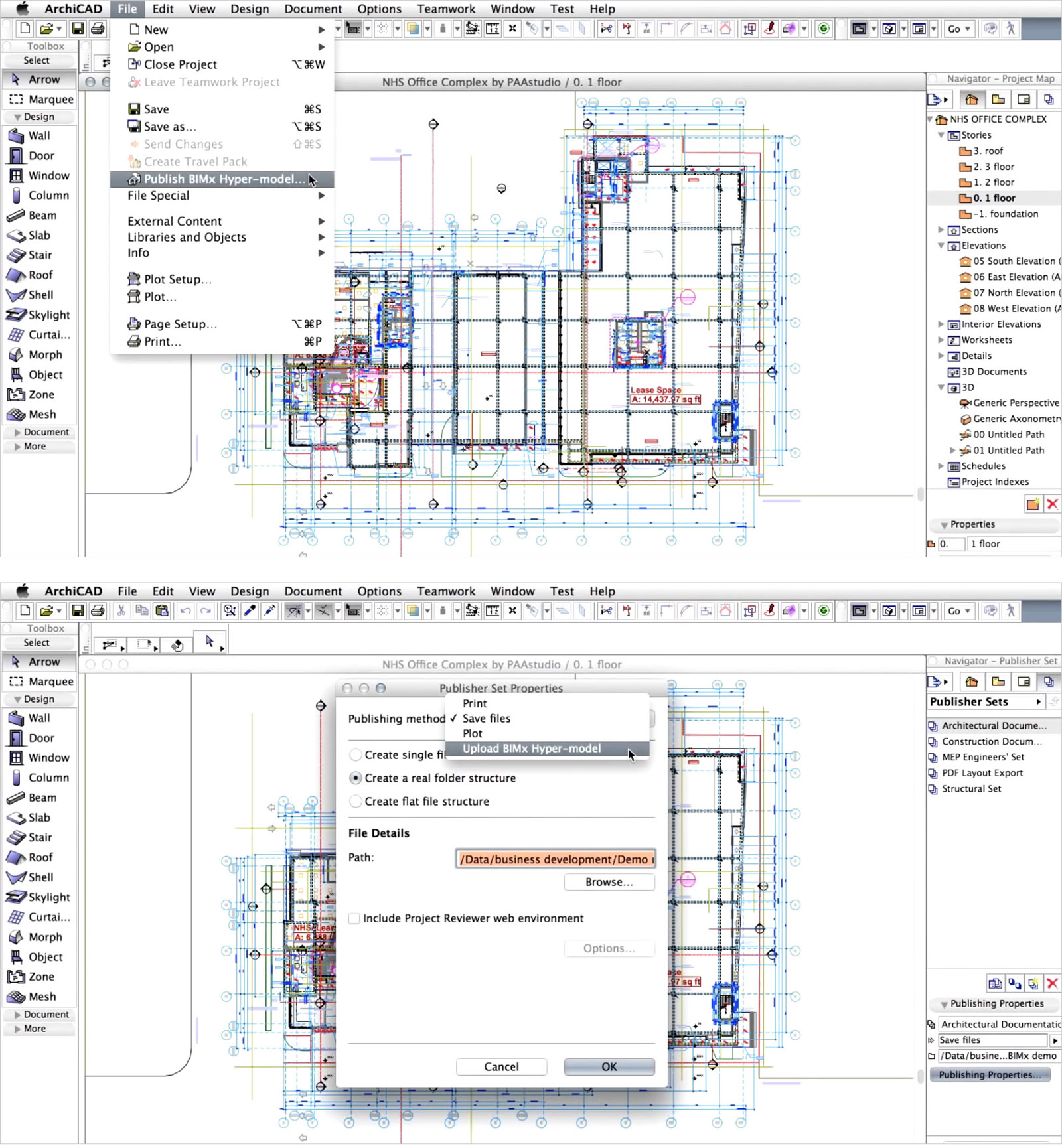Select Upload BIMx Hyper-model publishing method
The height and width of the screenshot is (1148, 1062).
pos(547,749)
